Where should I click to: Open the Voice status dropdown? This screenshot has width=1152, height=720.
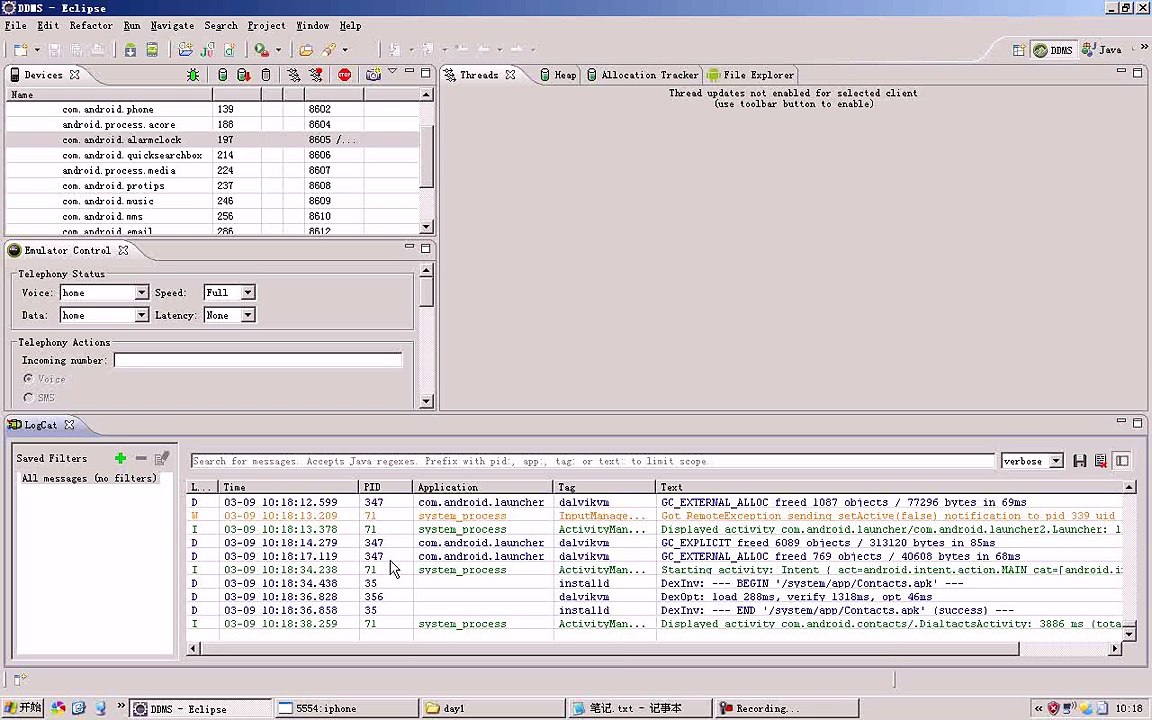point(141,293)
